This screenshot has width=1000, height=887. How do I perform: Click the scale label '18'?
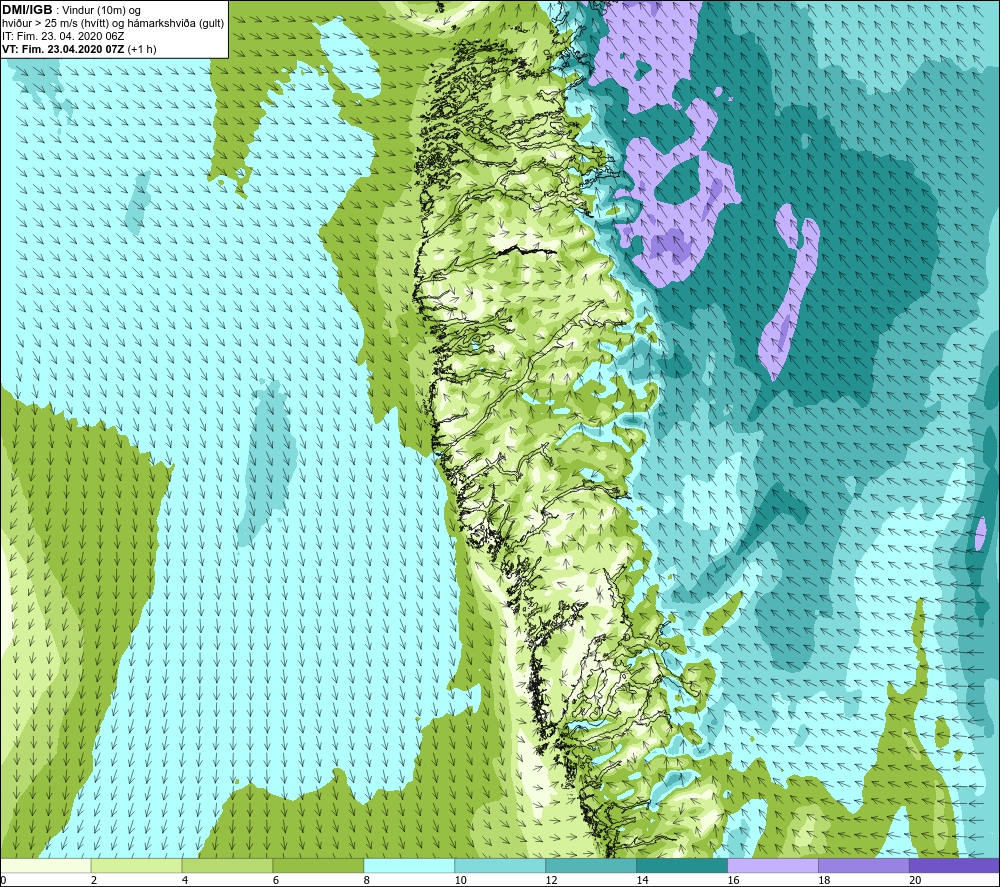click(x=824, y=880)
